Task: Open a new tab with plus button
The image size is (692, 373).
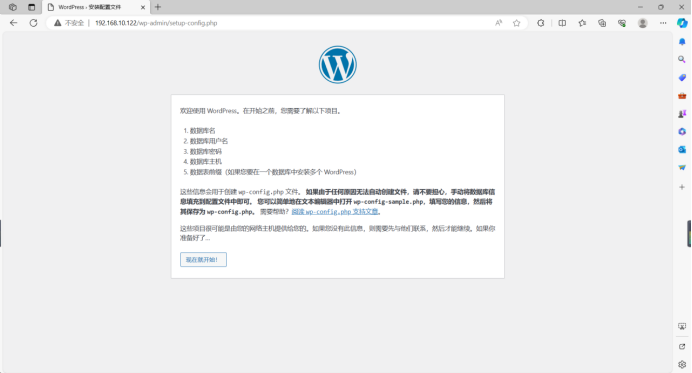Action: 158,7
